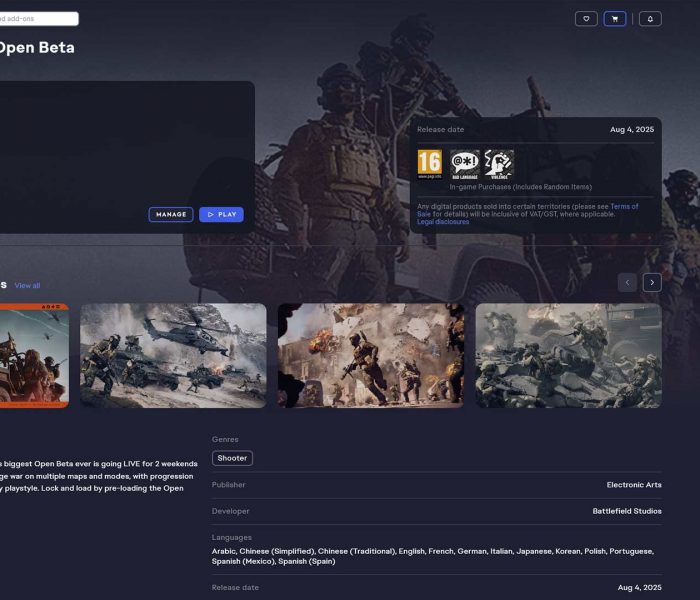Open the soldiers in rubble screenshot thumbnail
The width and height of the screenshot is (700, 600).
[x=568, y=355]
